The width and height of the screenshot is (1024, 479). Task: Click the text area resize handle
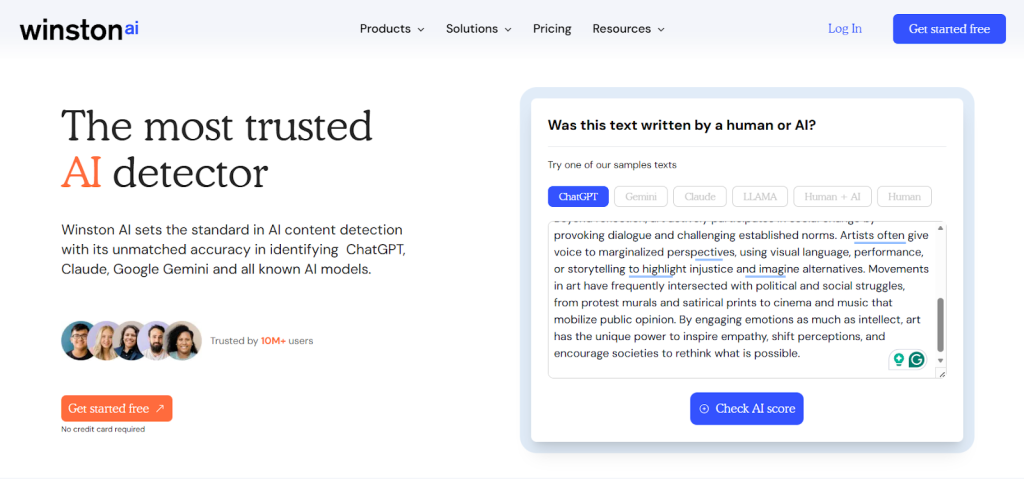click(940, 373)
